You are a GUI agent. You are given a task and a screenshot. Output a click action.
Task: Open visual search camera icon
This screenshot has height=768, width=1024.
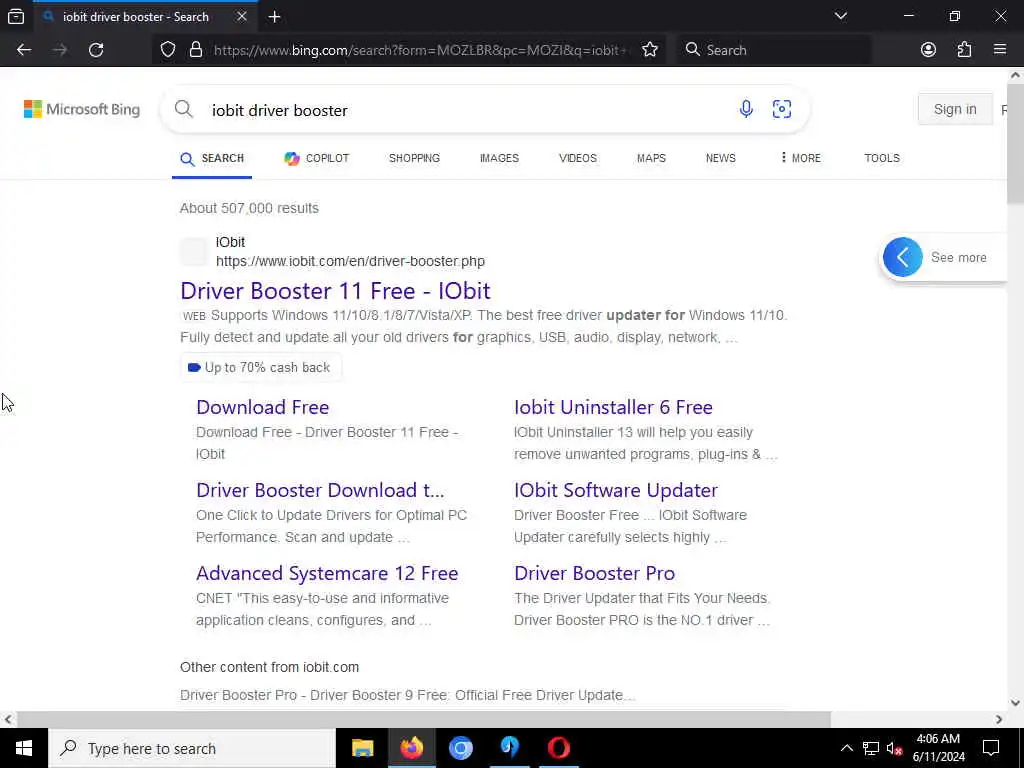coord(782,109)
